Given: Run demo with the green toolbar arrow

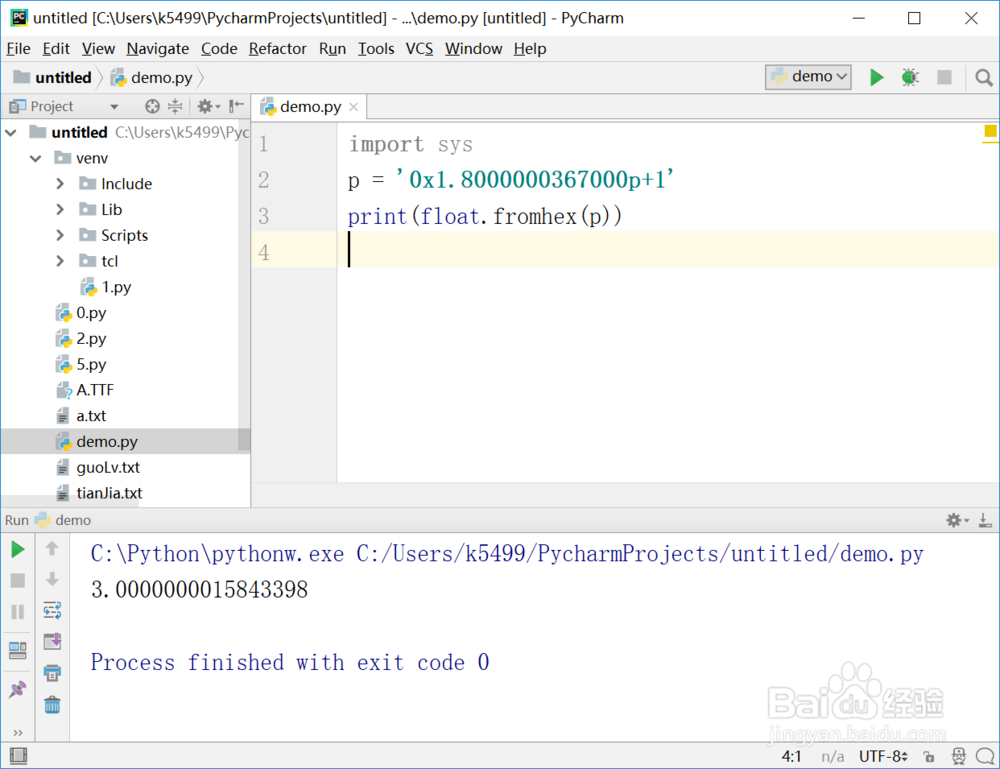Looking at the screenshot, I should [x=877, y=77].
